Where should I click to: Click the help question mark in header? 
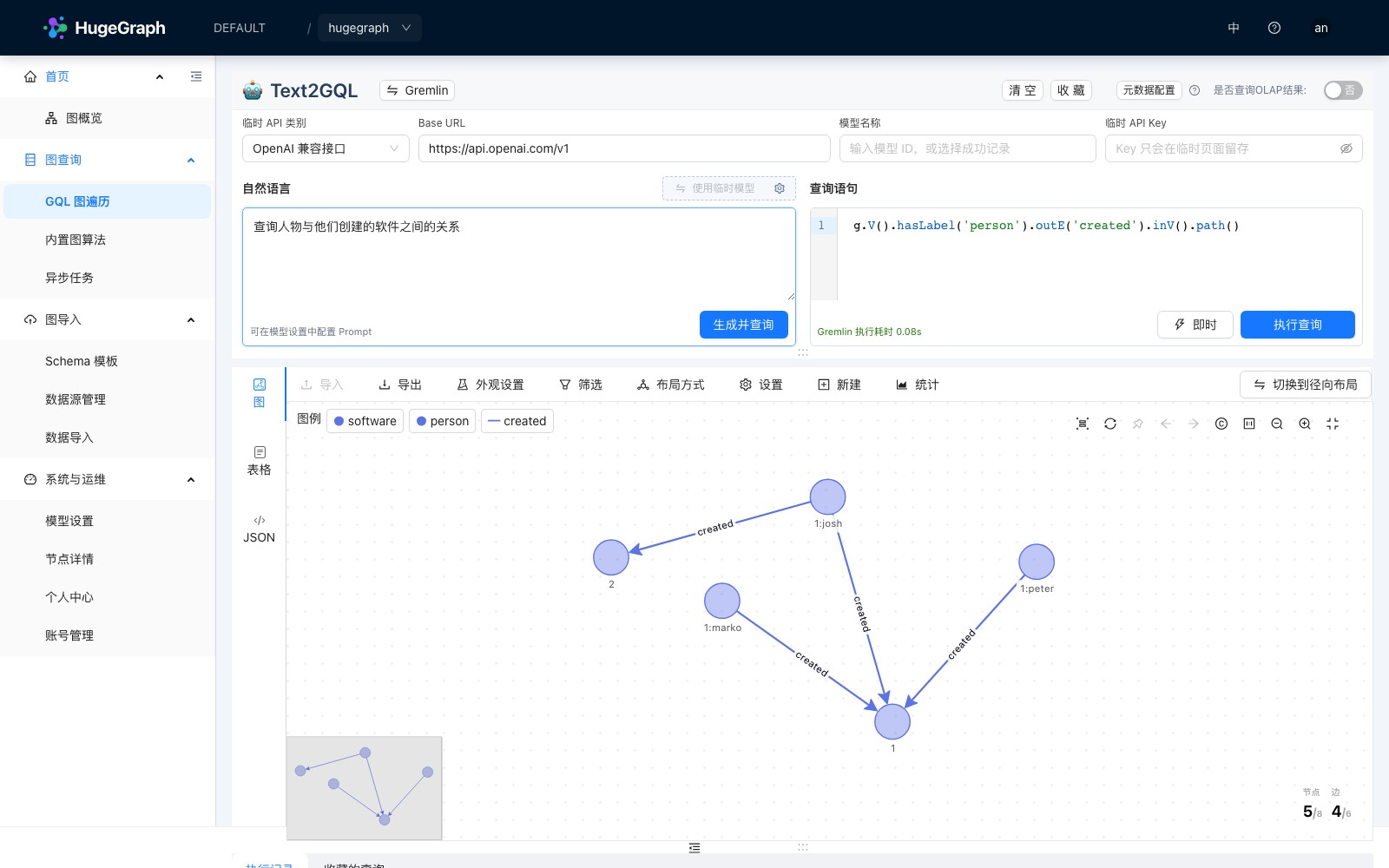1274,28
